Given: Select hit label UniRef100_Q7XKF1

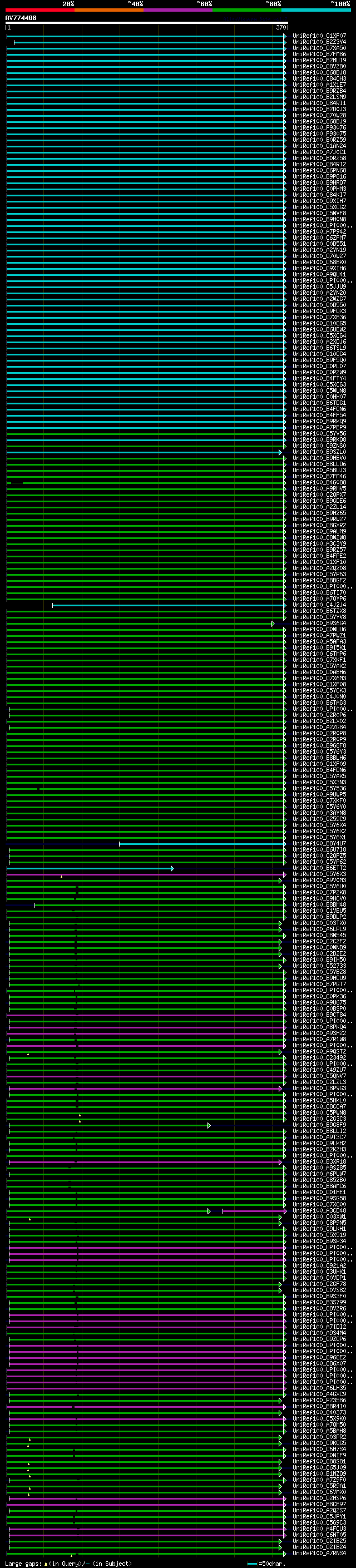Looking at the screenshot, I should (319, 660).
